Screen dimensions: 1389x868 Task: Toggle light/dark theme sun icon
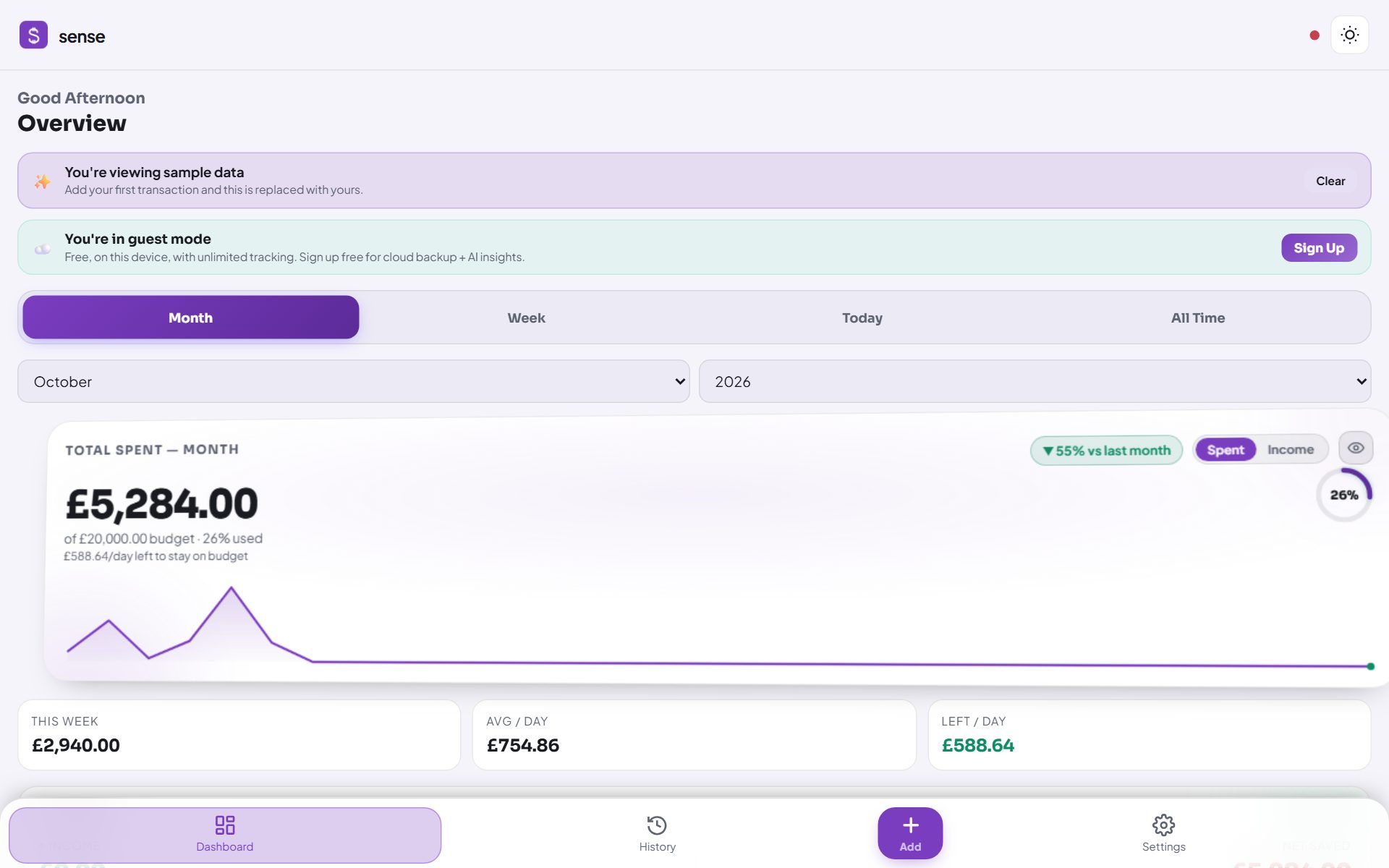point(1349,35)
